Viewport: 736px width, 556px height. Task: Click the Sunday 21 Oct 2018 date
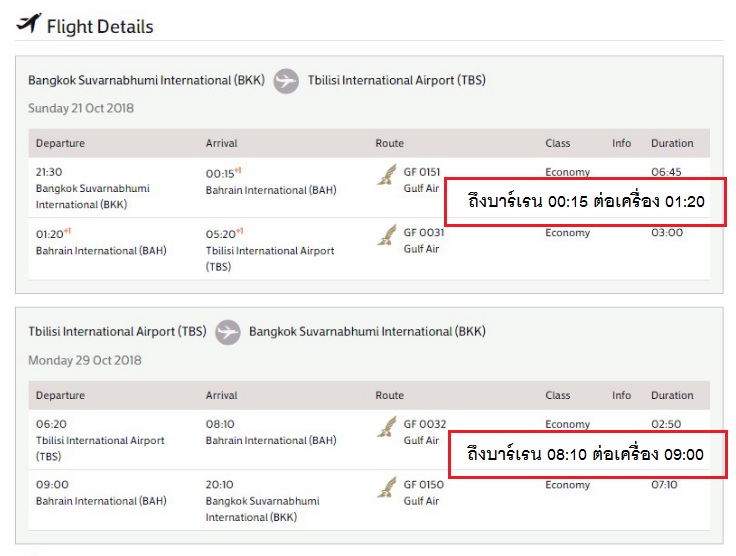point(81,108)
